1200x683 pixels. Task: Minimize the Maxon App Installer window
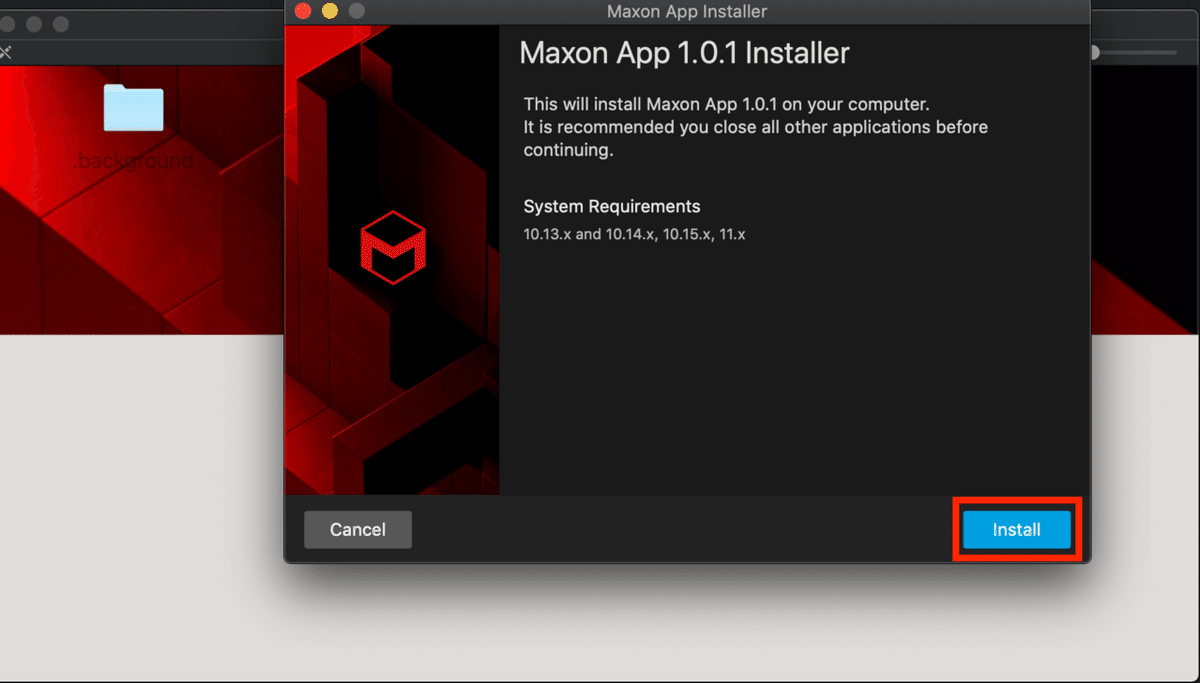[329, 12]
